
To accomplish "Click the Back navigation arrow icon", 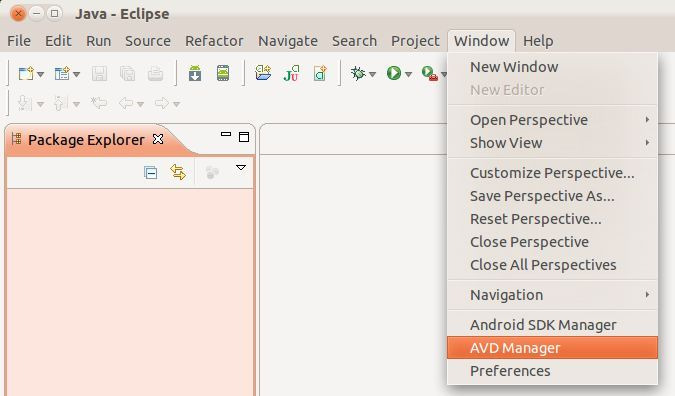I will point(126,103).
